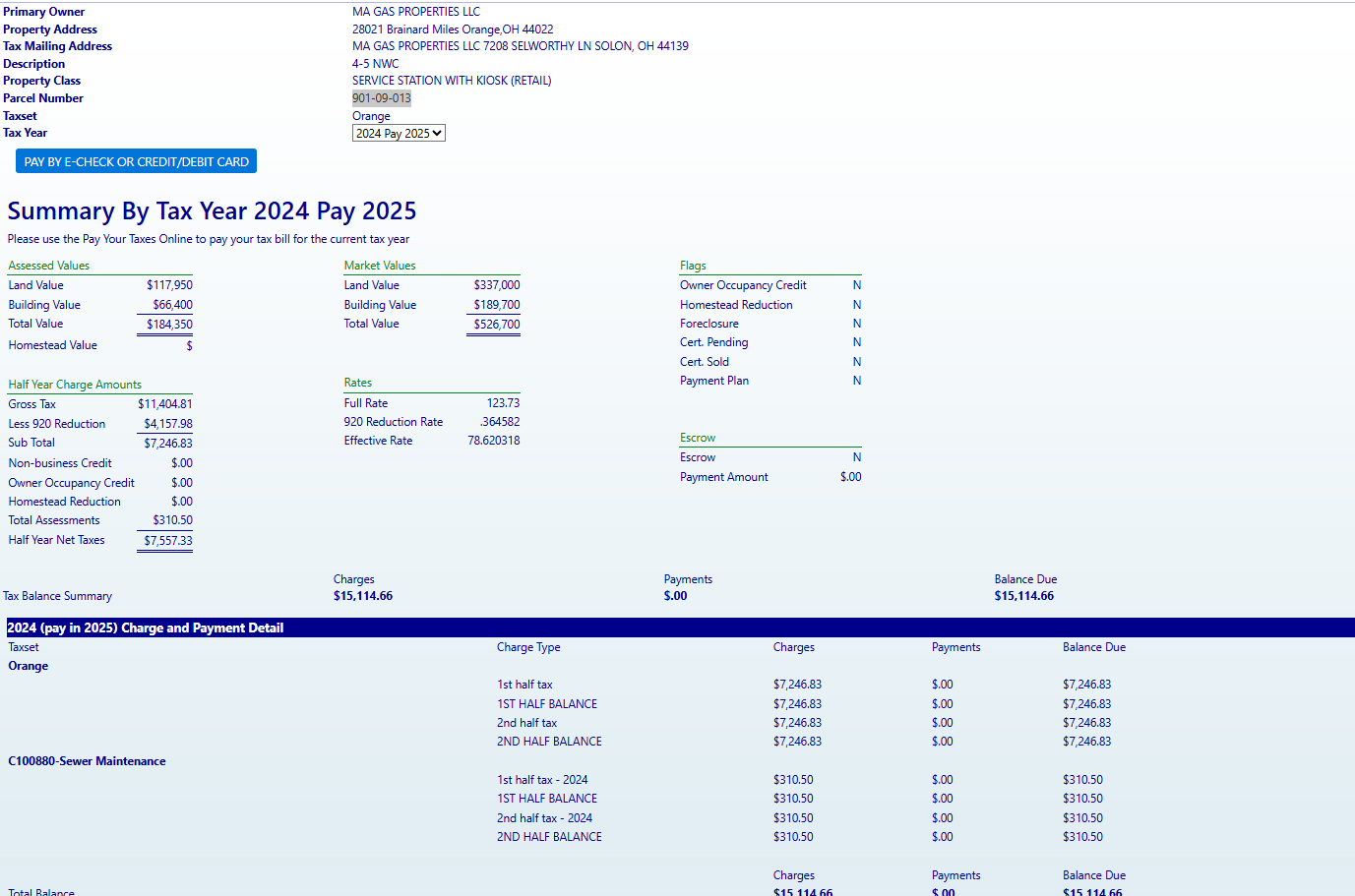Select the primary owner name text
The image size is (1355, 896).
[x=416, y=12]
